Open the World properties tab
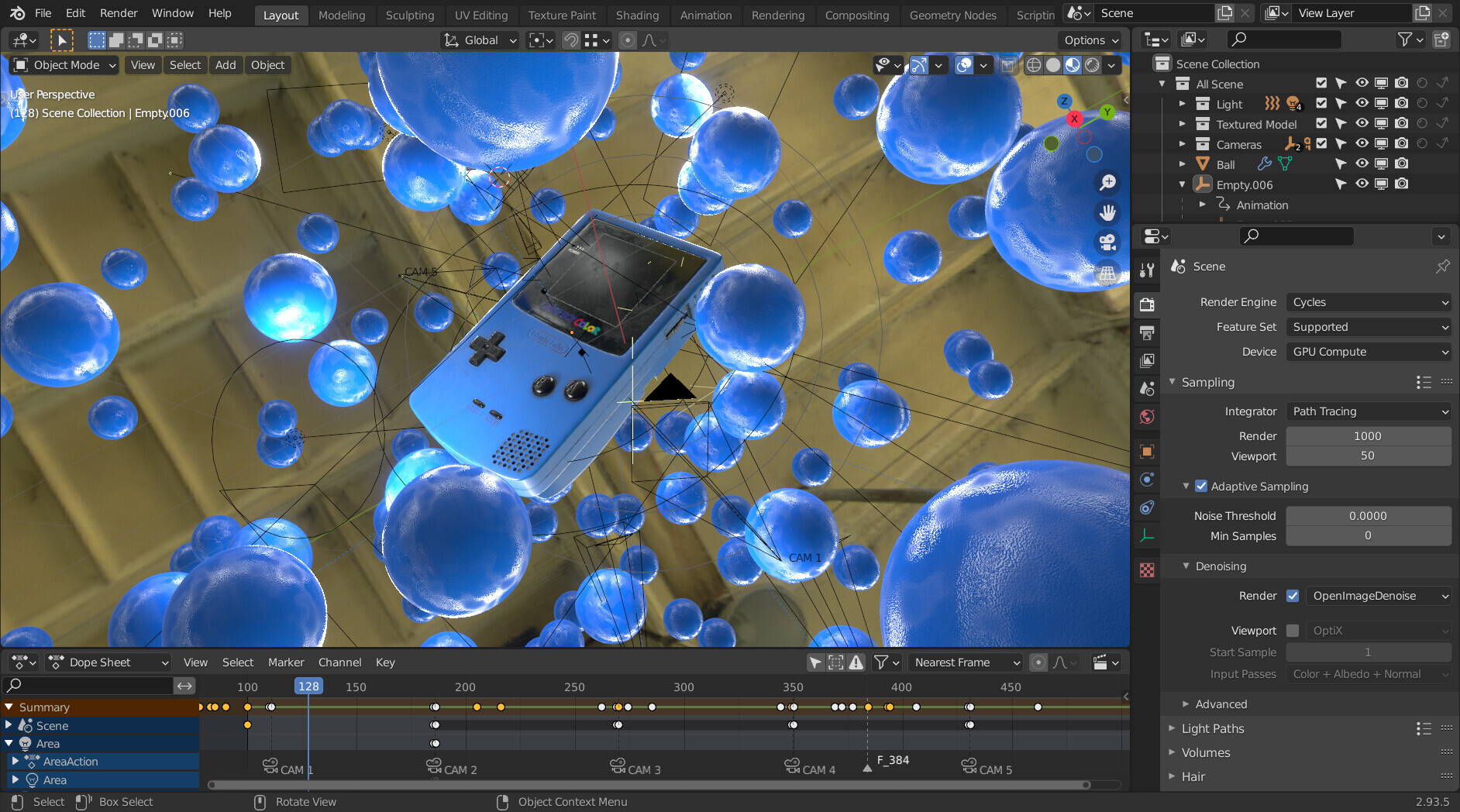The image size is (1460, 812). point(1147,417)
